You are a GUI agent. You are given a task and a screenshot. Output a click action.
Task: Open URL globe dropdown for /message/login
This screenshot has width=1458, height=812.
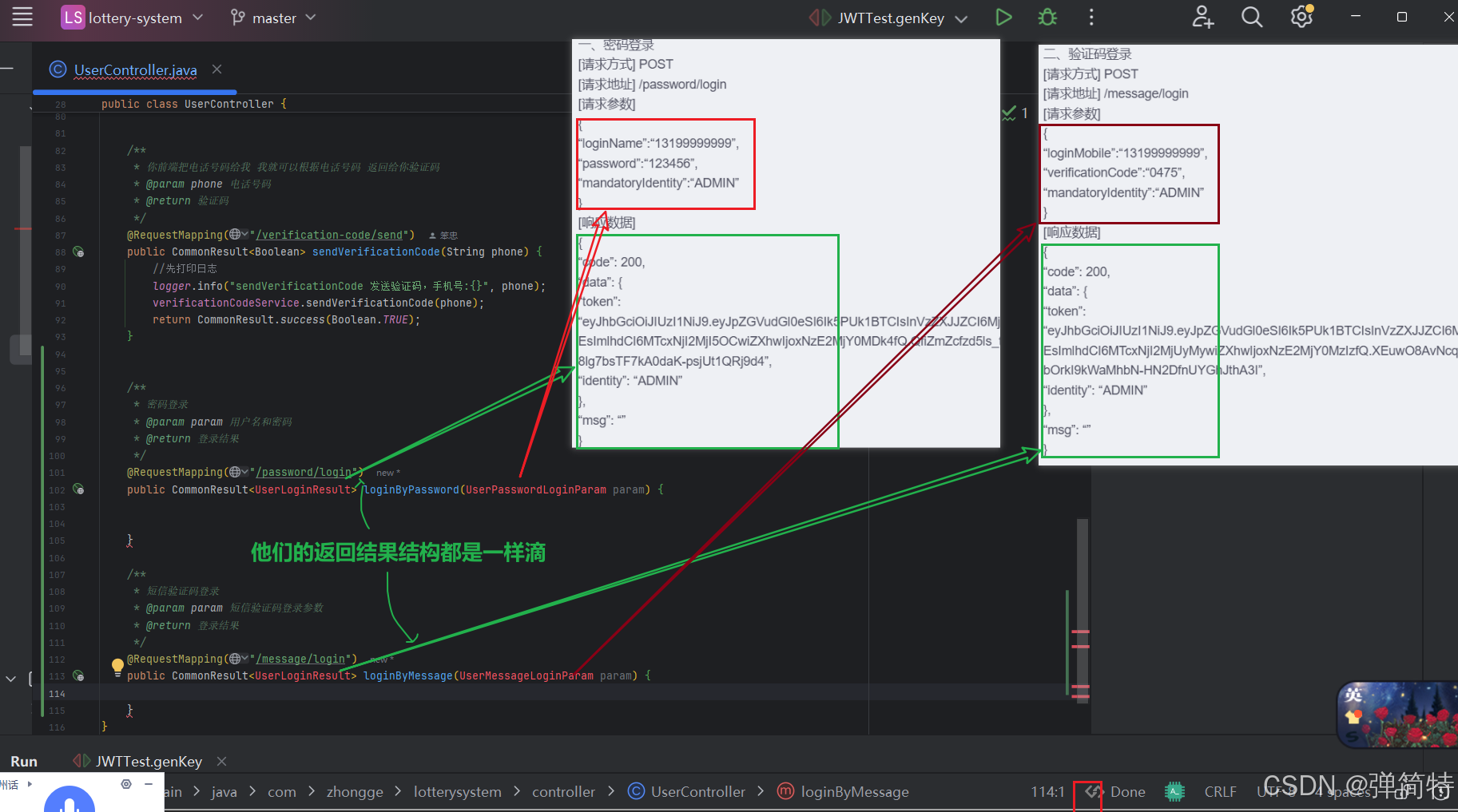click(x=238, y=659)
